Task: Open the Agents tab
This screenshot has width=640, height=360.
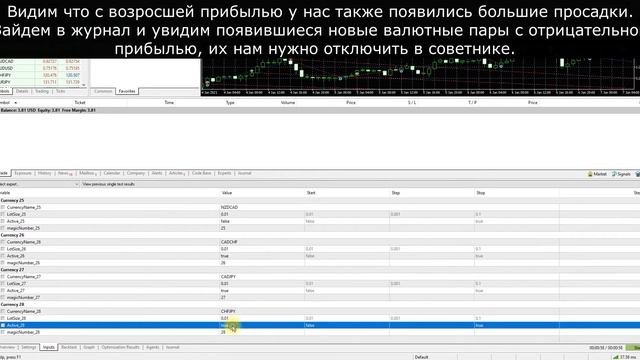Action: (x=153, y=347)
